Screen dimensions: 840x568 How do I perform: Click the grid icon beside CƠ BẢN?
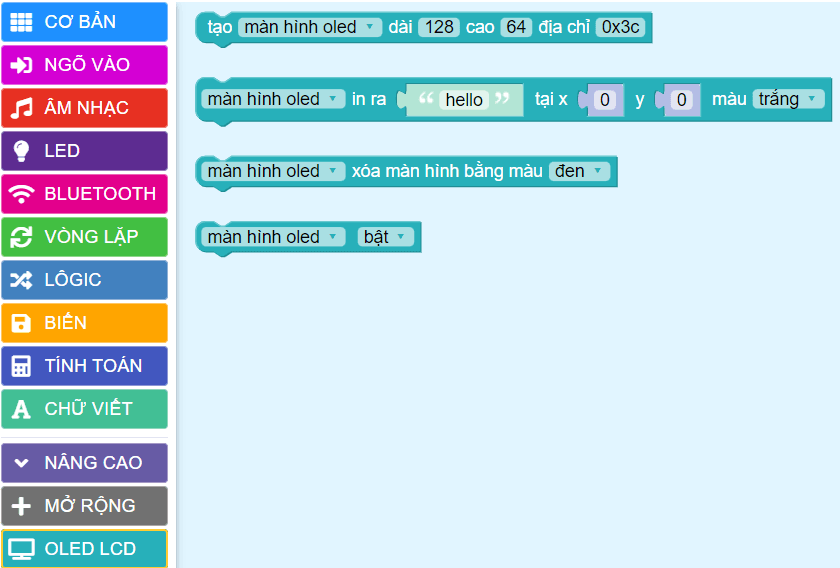pyautogui.click(x=21, y=22)
